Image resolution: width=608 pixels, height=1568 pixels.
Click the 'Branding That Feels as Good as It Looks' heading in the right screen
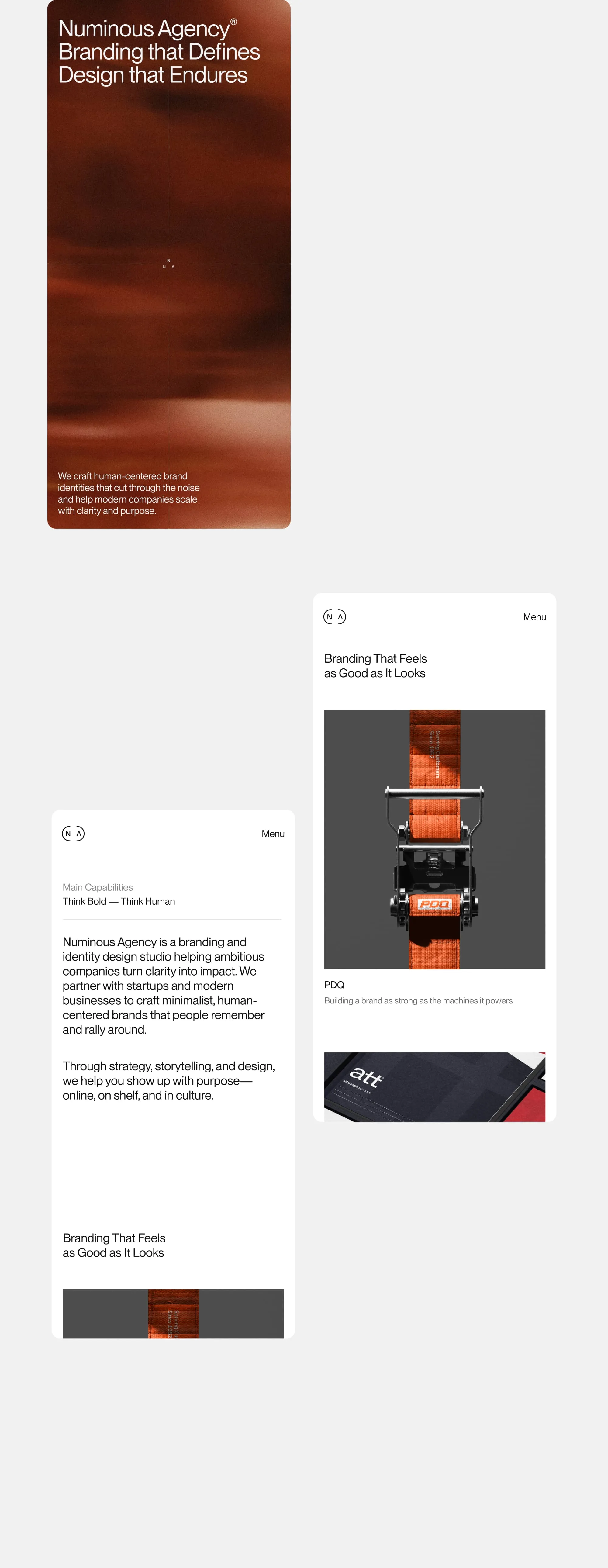(375, 665)
